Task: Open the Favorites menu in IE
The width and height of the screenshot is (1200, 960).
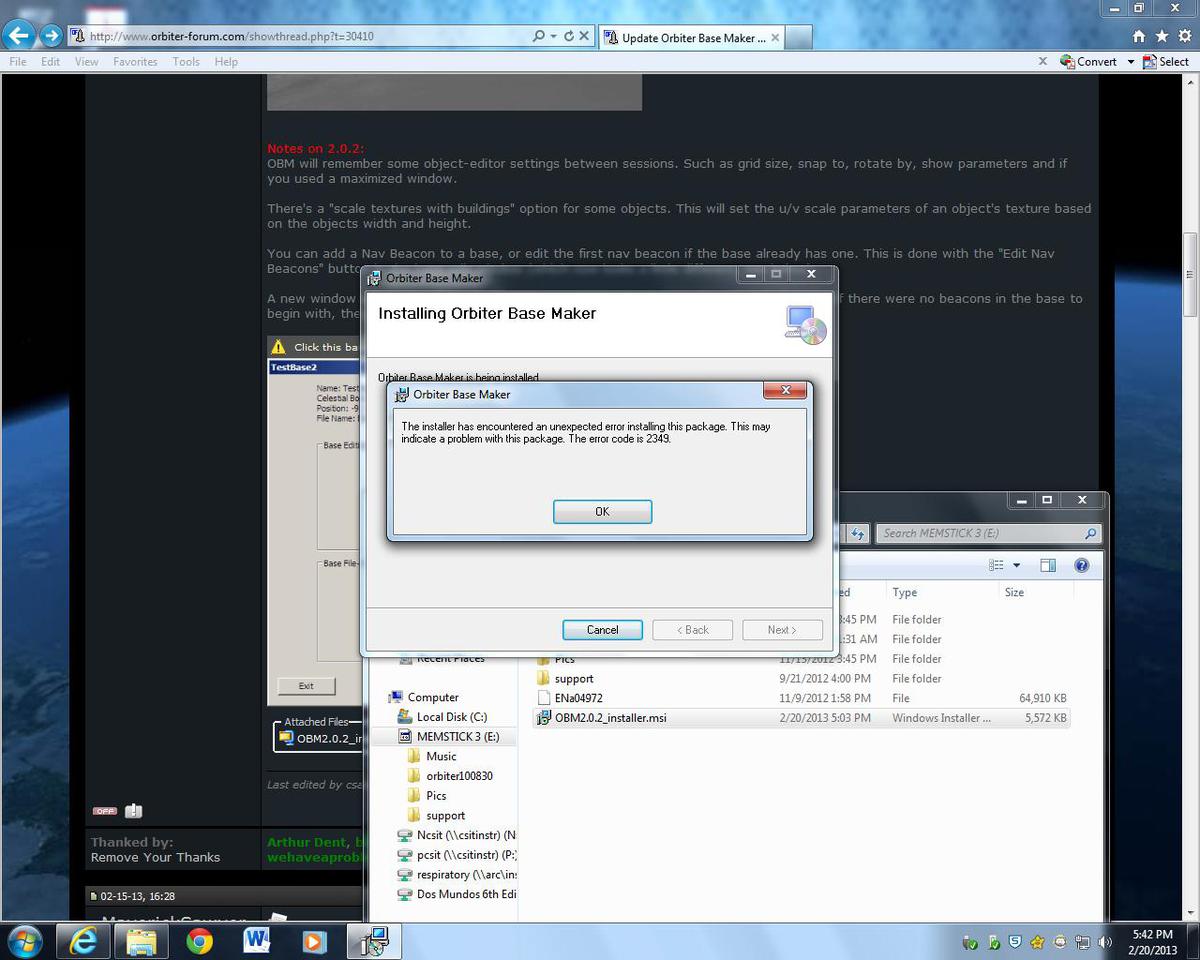Action: (x=135, y=61)
